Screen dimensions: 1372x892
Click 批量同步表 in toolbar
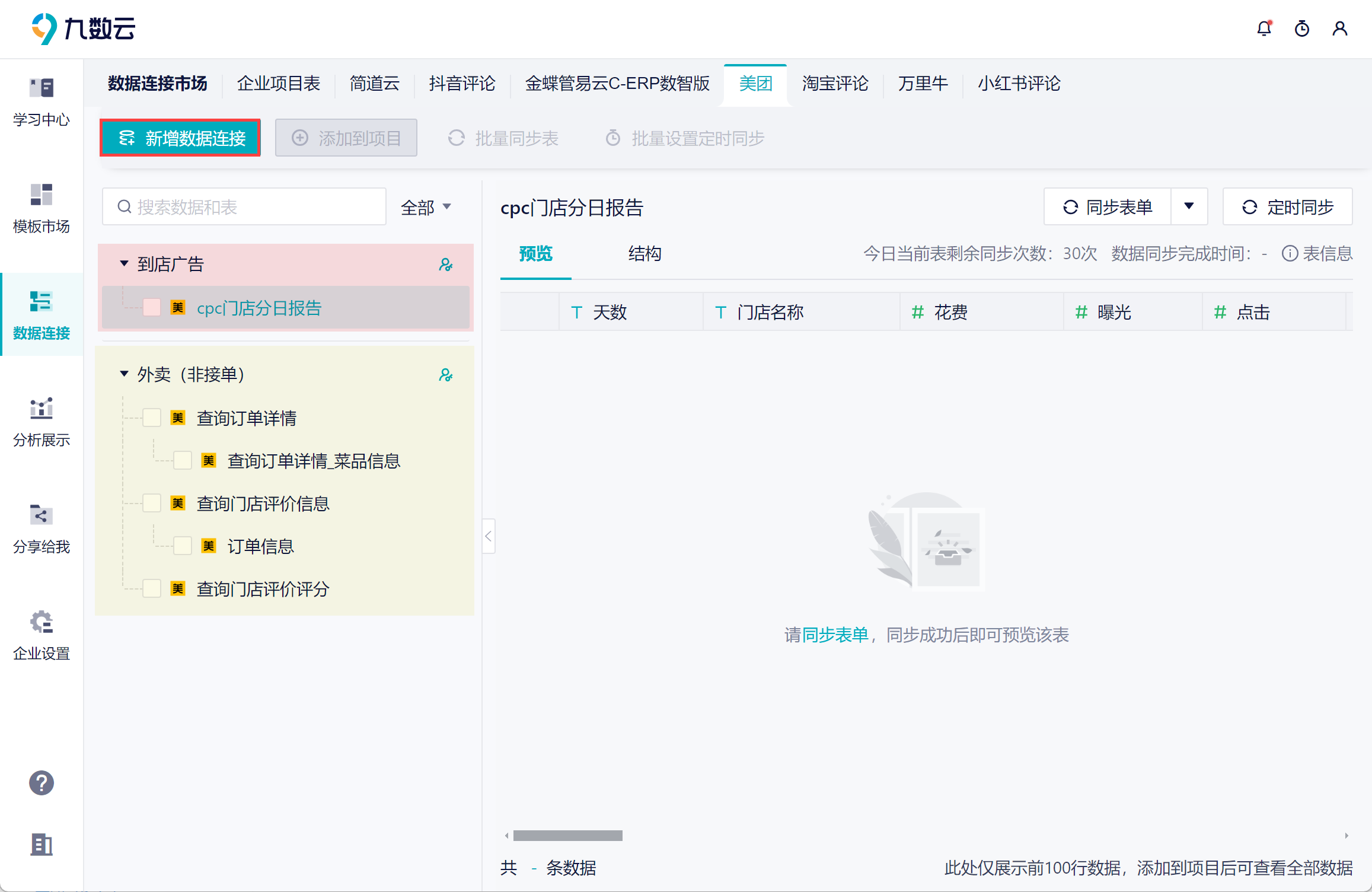[x=503, y=138]
